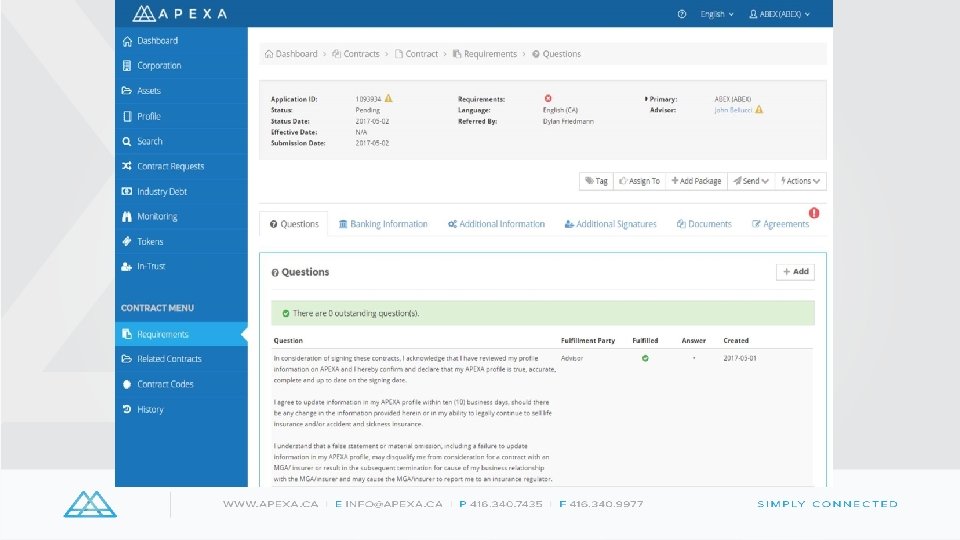Click green check in outstanding questions banner
Image resolution: width=960 pixels, height=540 pixels.
tap(285, 313)
